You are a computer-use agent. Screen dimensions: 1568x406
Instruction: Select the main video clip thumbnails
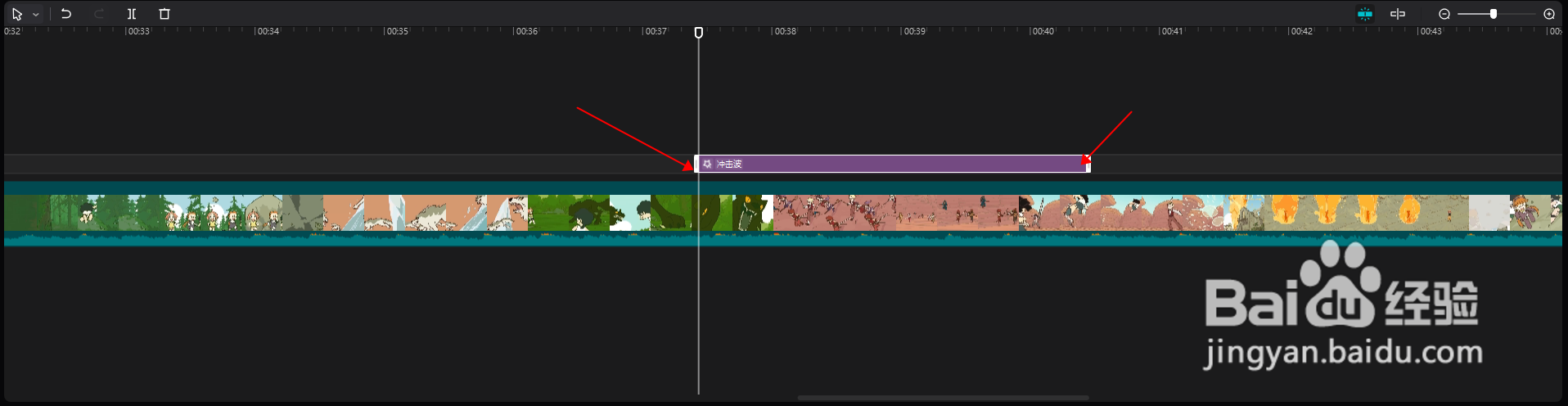pyautogui.click(x=783, y=212)
